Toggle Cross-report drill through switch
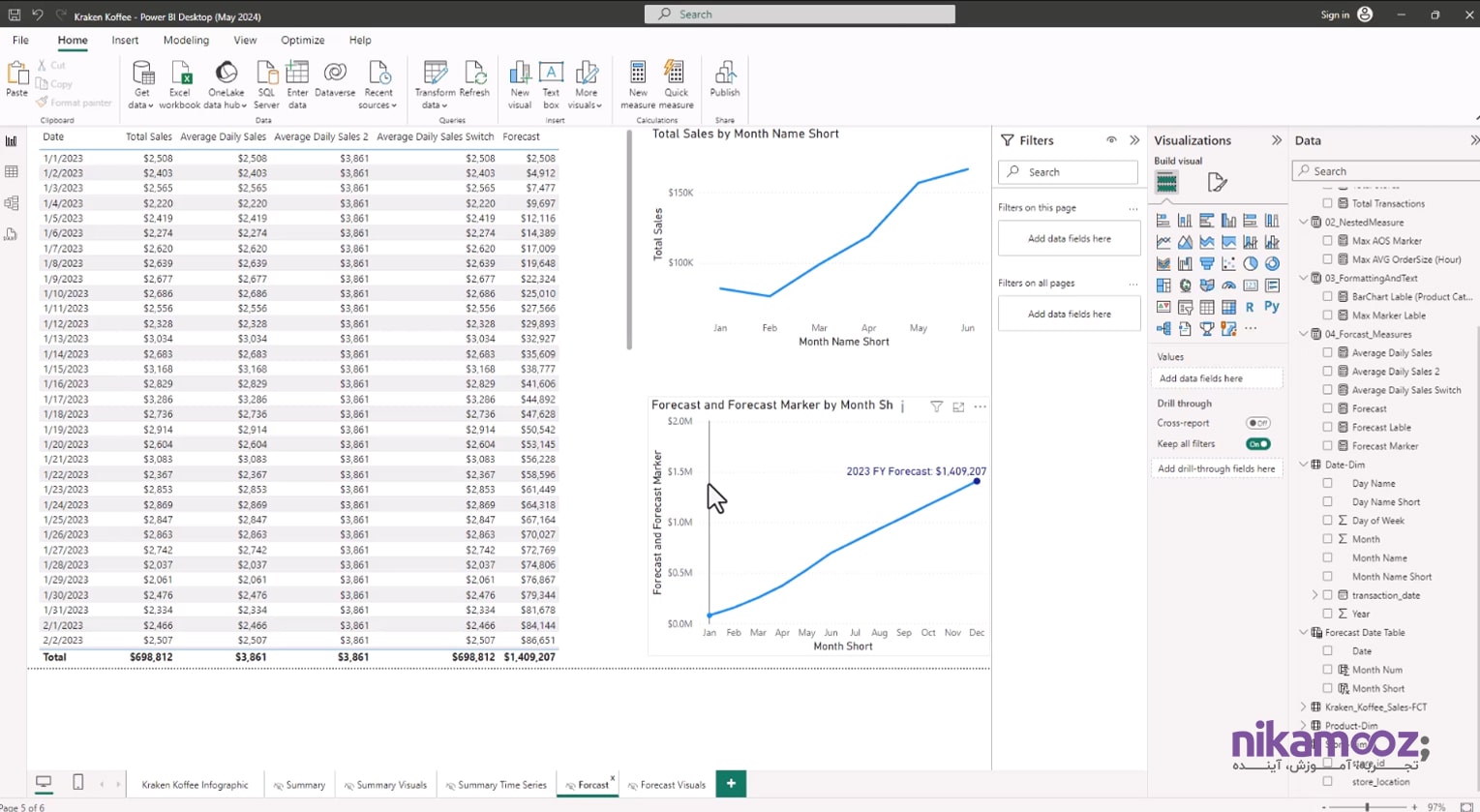Image resolution: width=1480 pixels, height=812 pixels. pyautogui.click(x=1257, y=423)
